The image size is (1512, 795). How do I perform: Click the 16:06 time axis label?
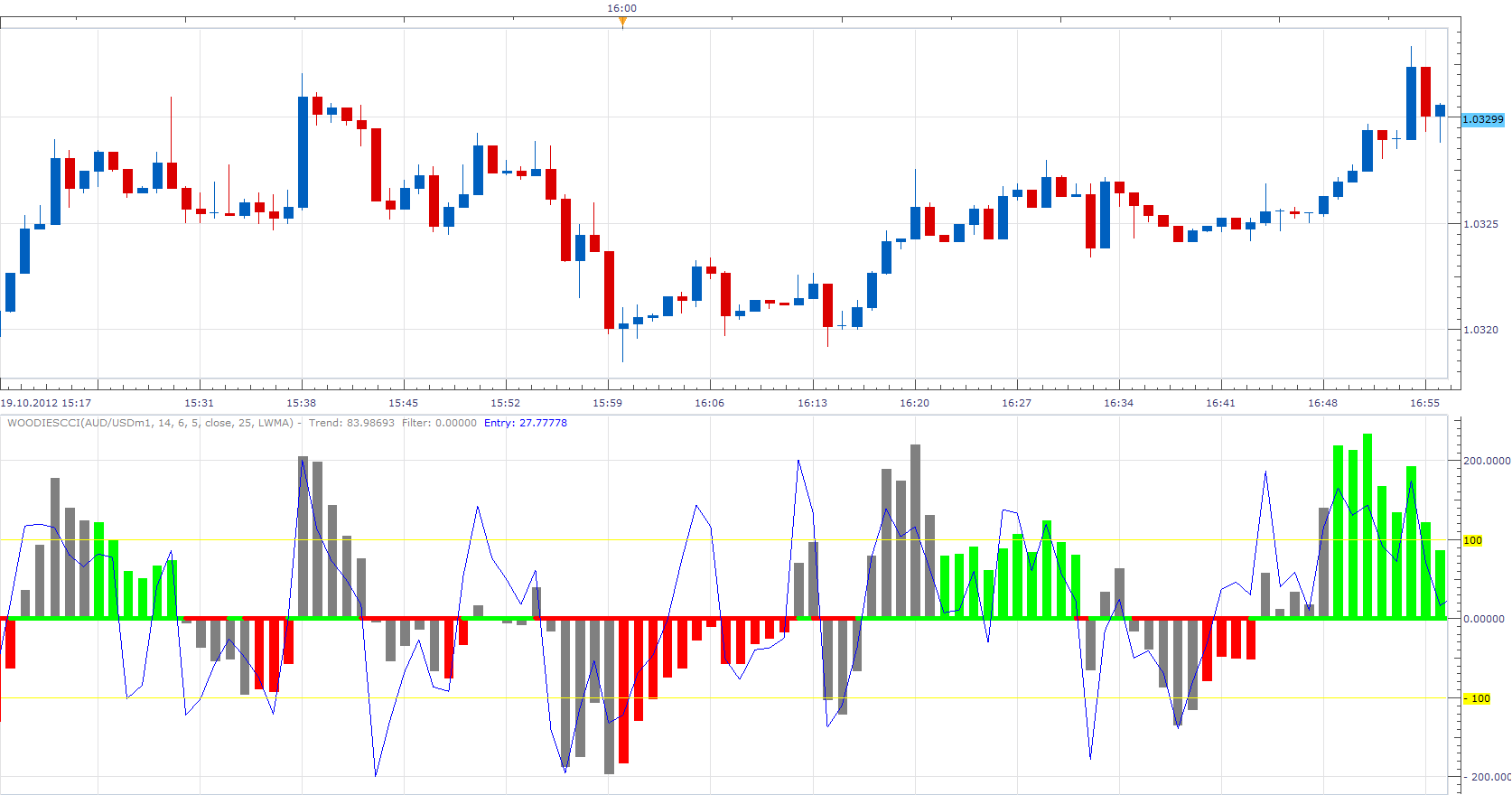(709, 403)
